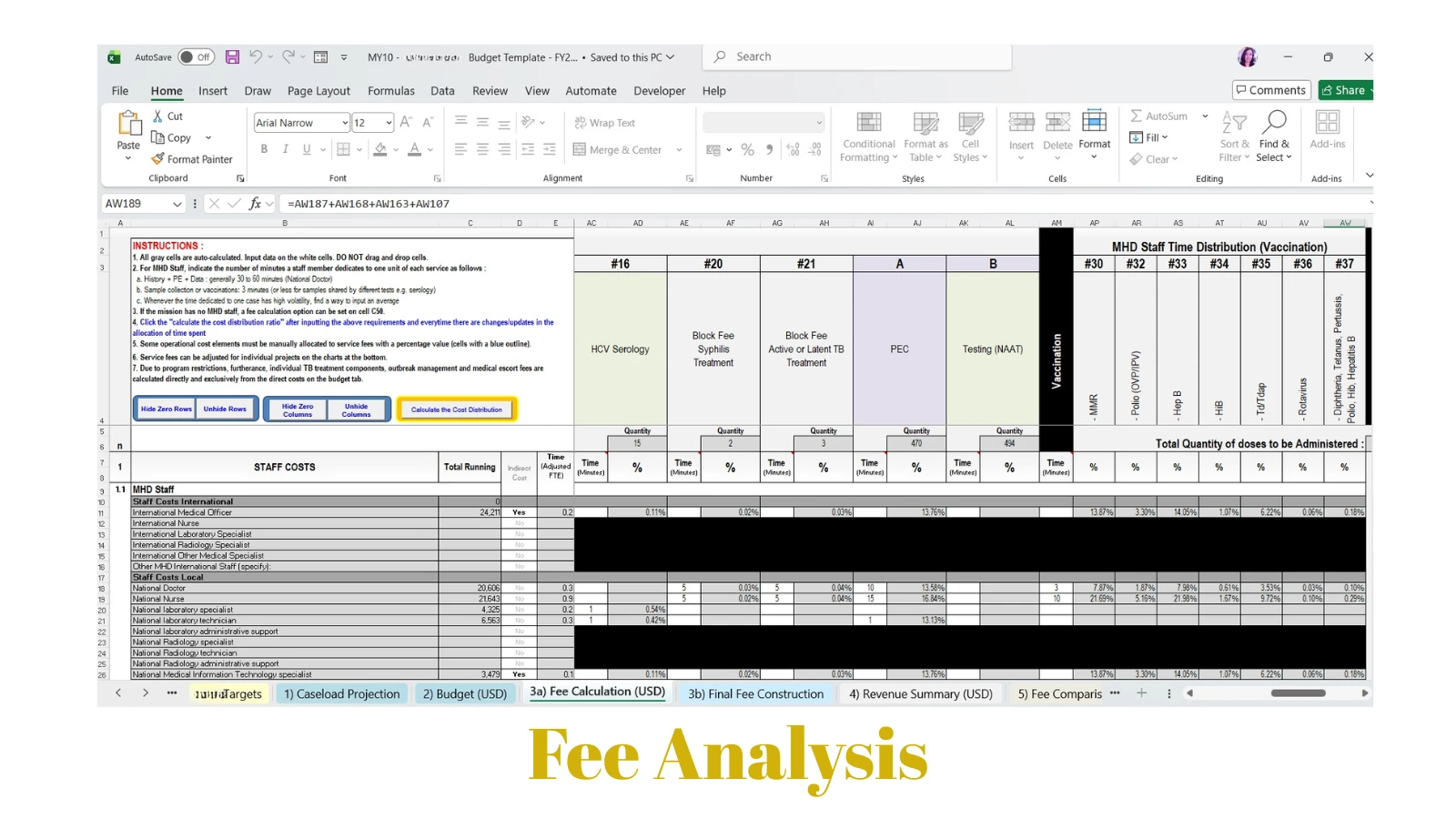The height and width of the screenshot is (819, 1456).
Task: Click the Italic formatting icon
Action: [x=286, y=149]
